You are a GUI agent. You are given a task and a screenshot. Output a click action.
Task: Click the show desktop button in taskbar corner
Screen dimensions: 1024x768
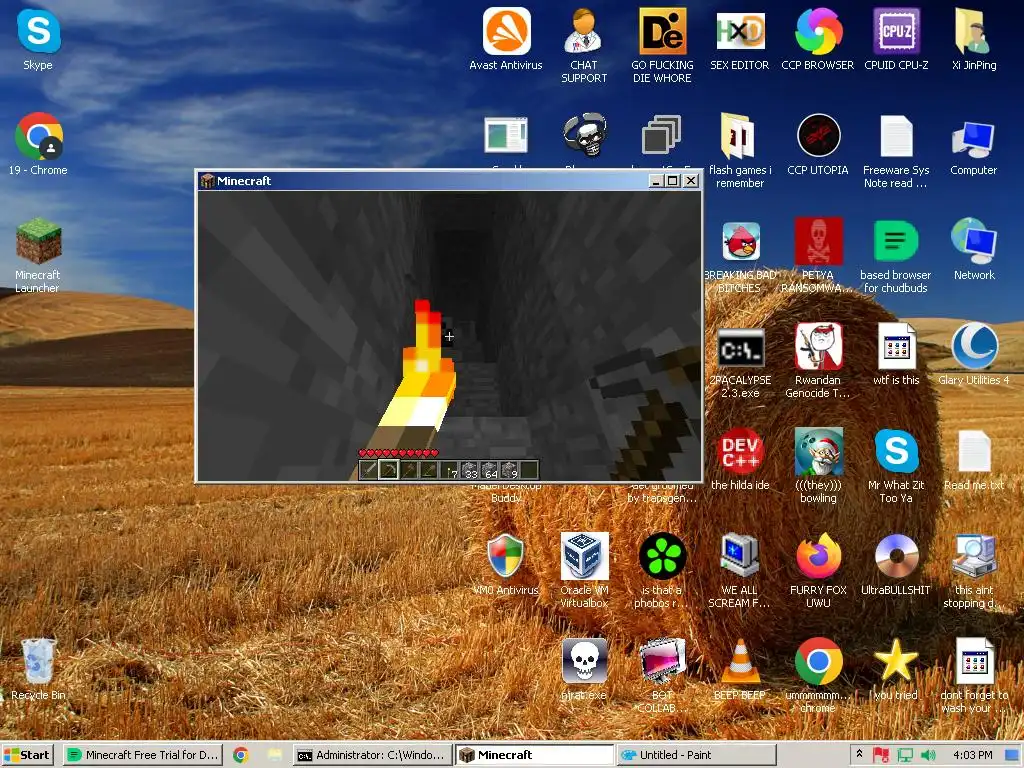click(1014, 755)
